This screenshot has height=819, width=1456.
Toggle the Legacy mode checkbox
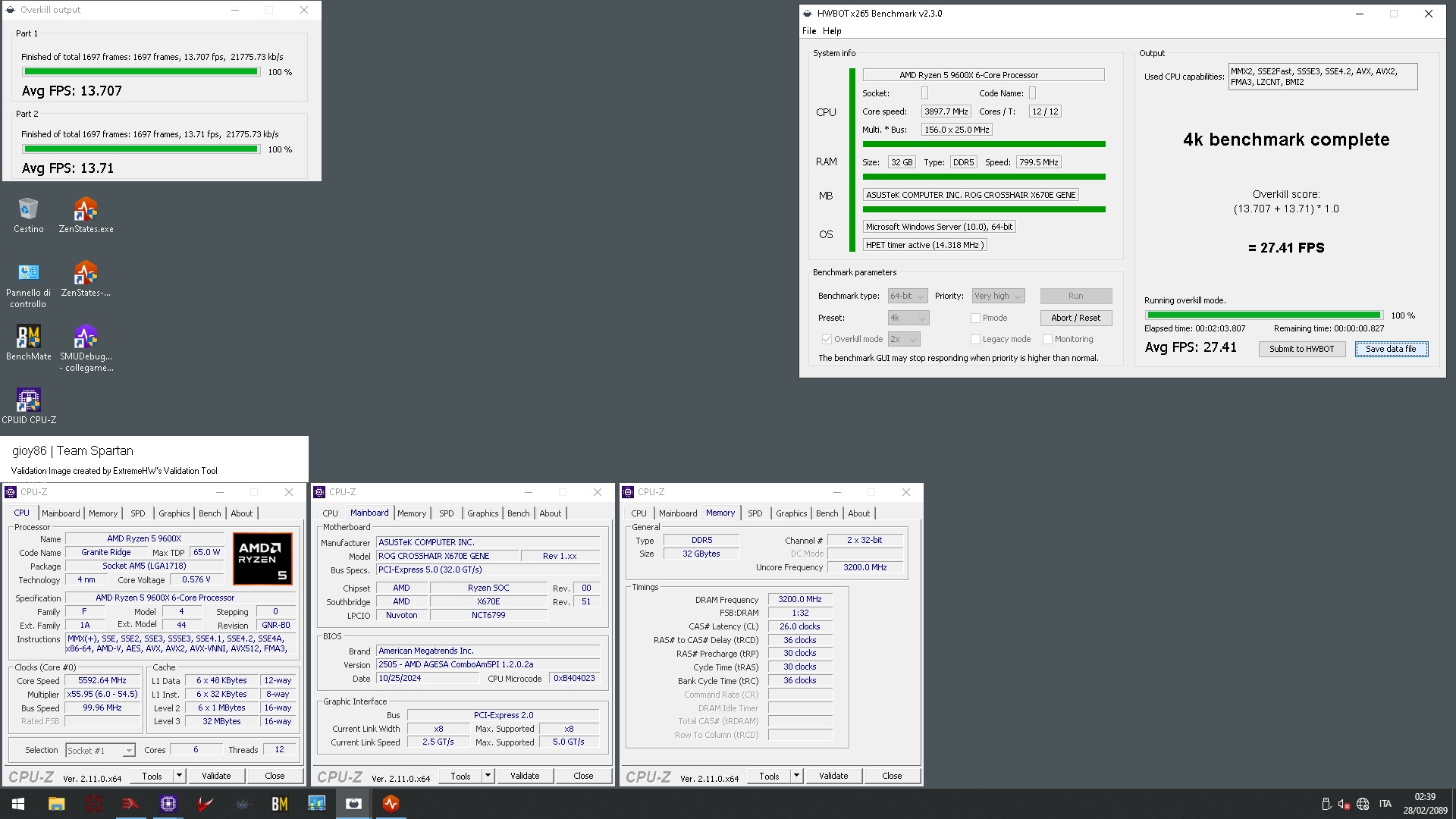tap(976, 340)
